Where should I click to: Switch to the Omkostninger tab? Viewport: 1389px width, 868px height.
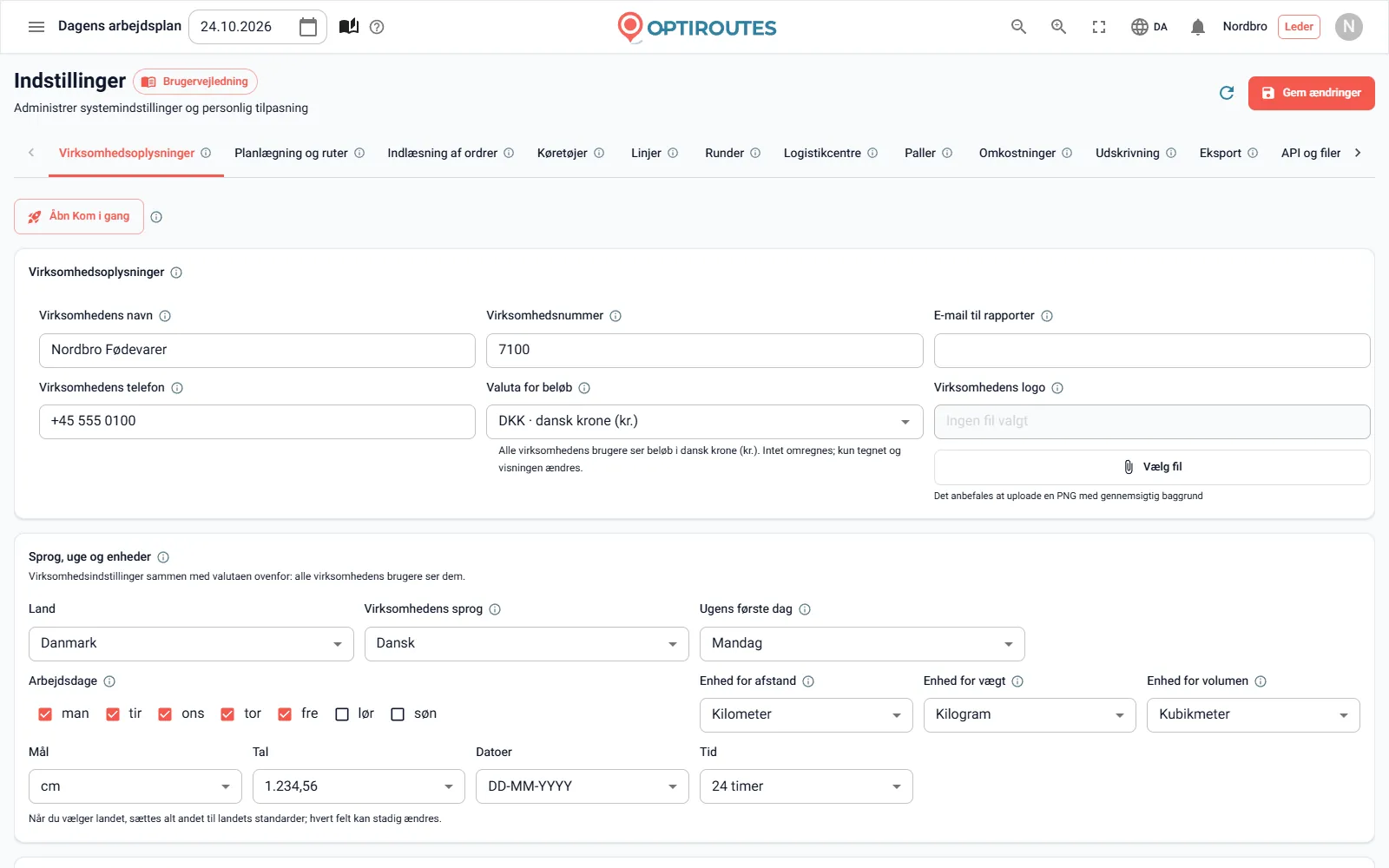pyautogui.click(x=1025, y=154)
